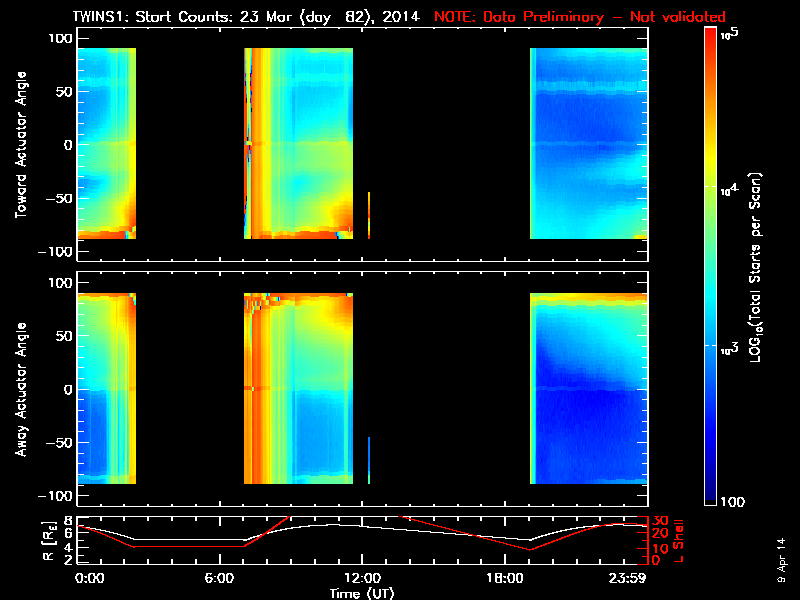Click the "Away Actuator Angle" axis label
The image size is (800, 600).
pyautogui.click(x=21, y=390)
